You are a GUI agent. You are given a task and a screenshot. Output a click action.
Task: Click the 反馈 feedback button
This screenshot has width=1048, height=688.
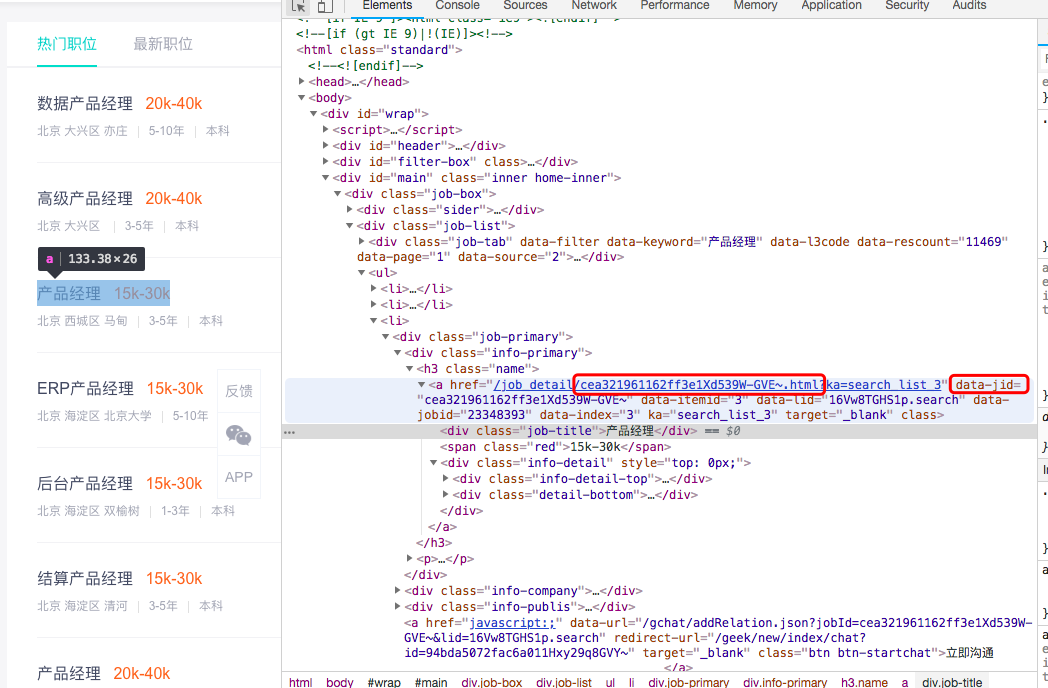click(x=239, y=391)
